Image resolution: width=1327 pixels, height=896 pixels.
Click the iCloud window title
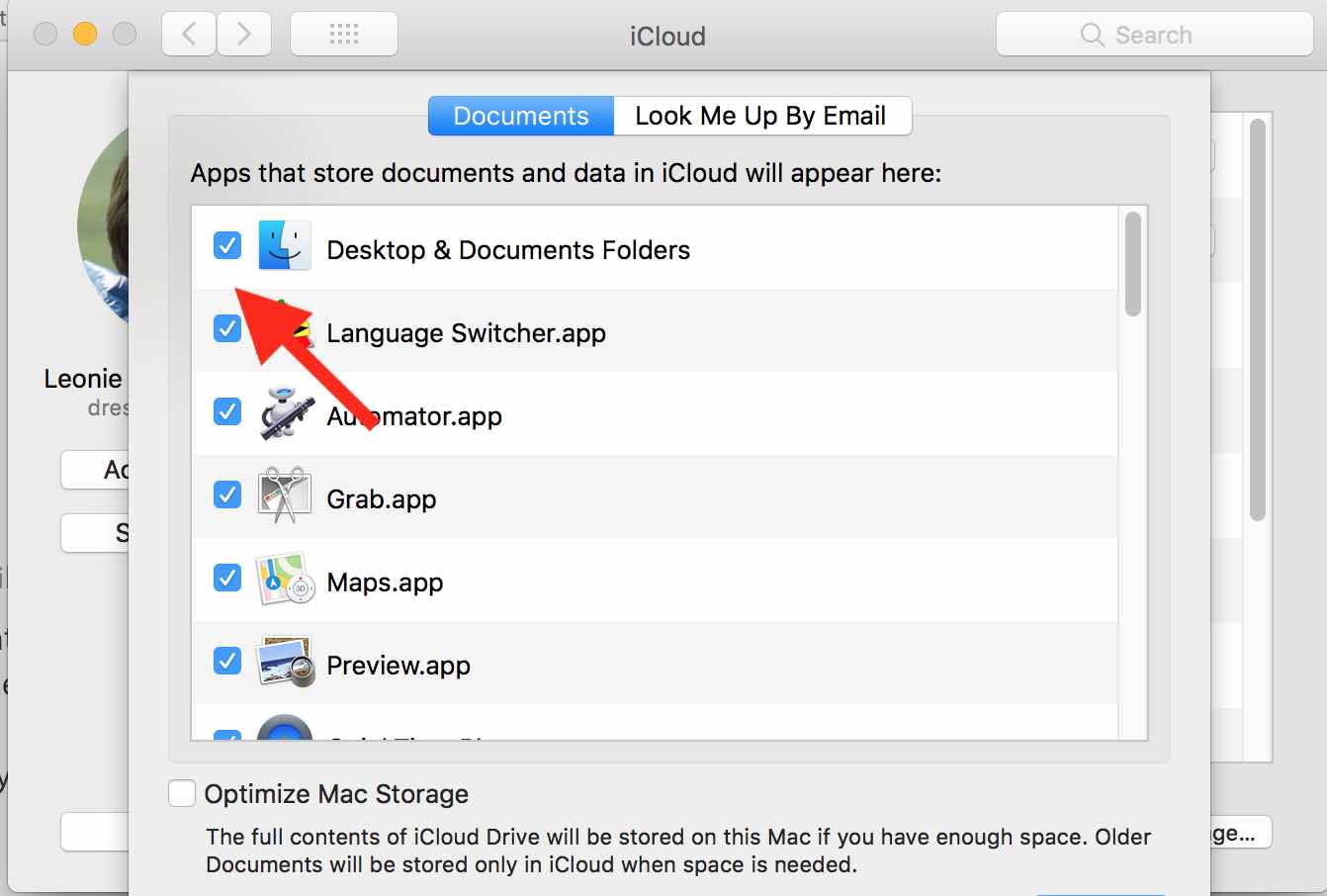tap(667, 37)
